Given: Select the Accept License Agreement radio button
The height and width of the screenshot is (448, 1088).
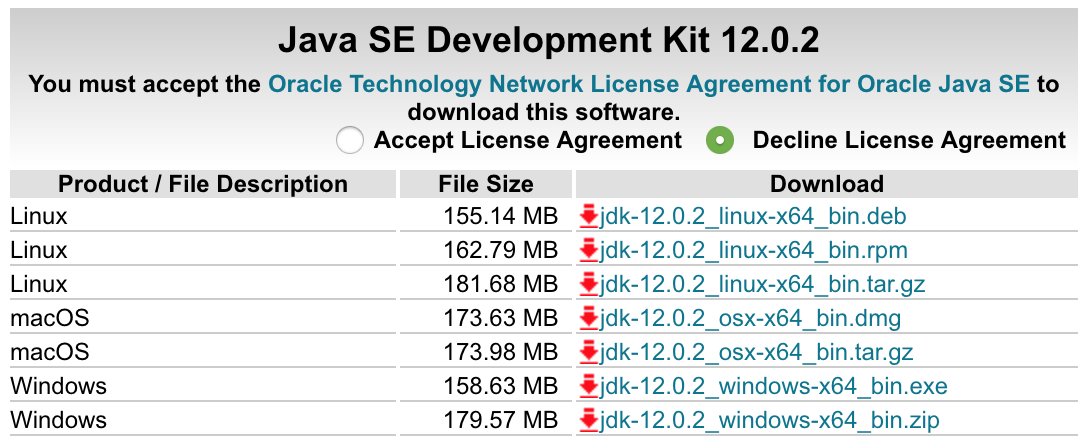Looking at the screenshot, I should [x=349, y=141].
